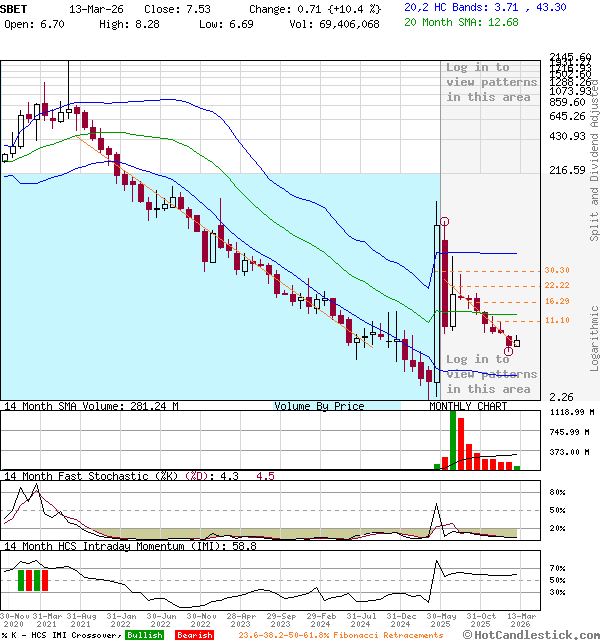Viewport: 600px width, 640px height.
Task: Select the MONTHLY CHART label
Action: click(468, 406)
